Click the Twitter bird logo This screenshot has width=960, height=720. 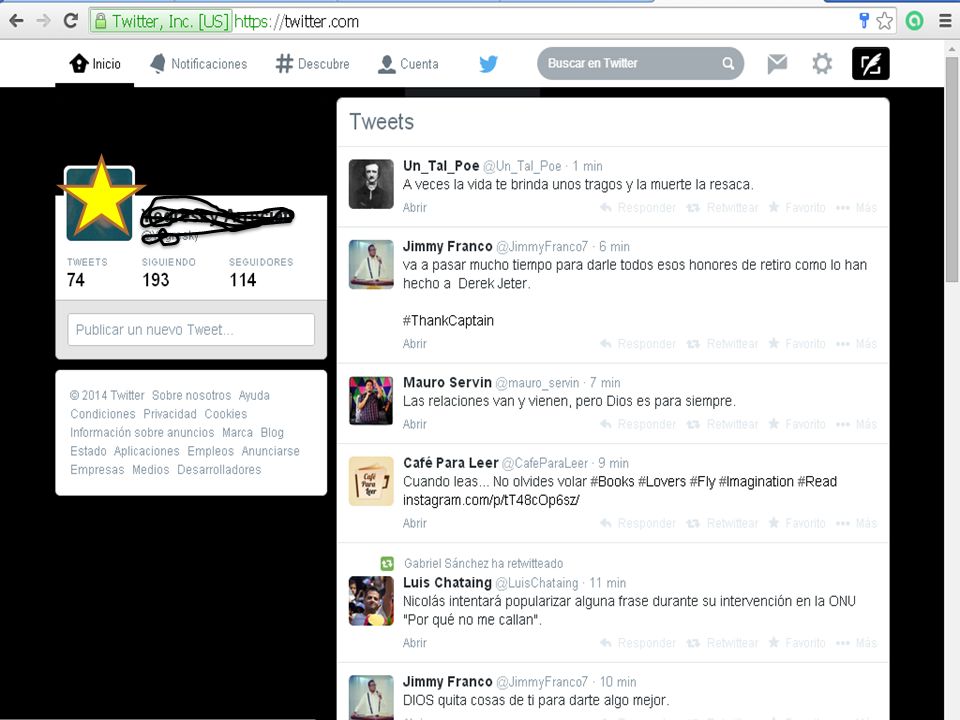tap(488, 64)
